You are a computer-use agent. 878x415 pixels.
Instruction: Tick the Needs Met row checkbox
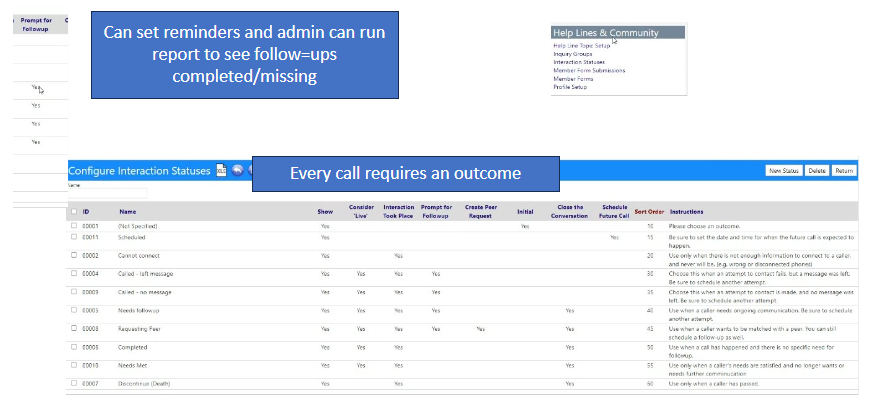[74, 365]
